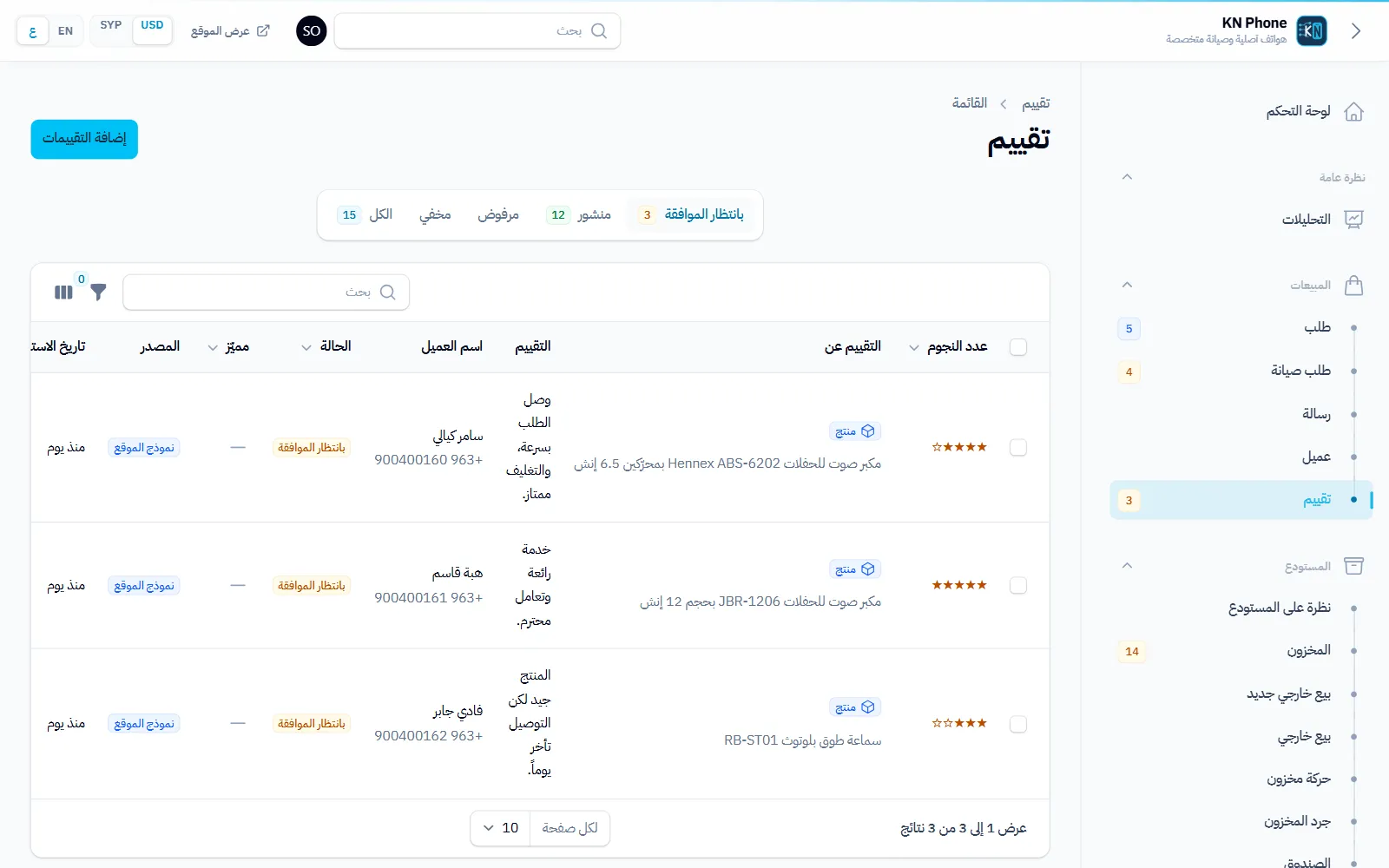Screen dimensions: 1389x868
Task: Open التحليلات analytics icon
Action: click(1353, 220)
